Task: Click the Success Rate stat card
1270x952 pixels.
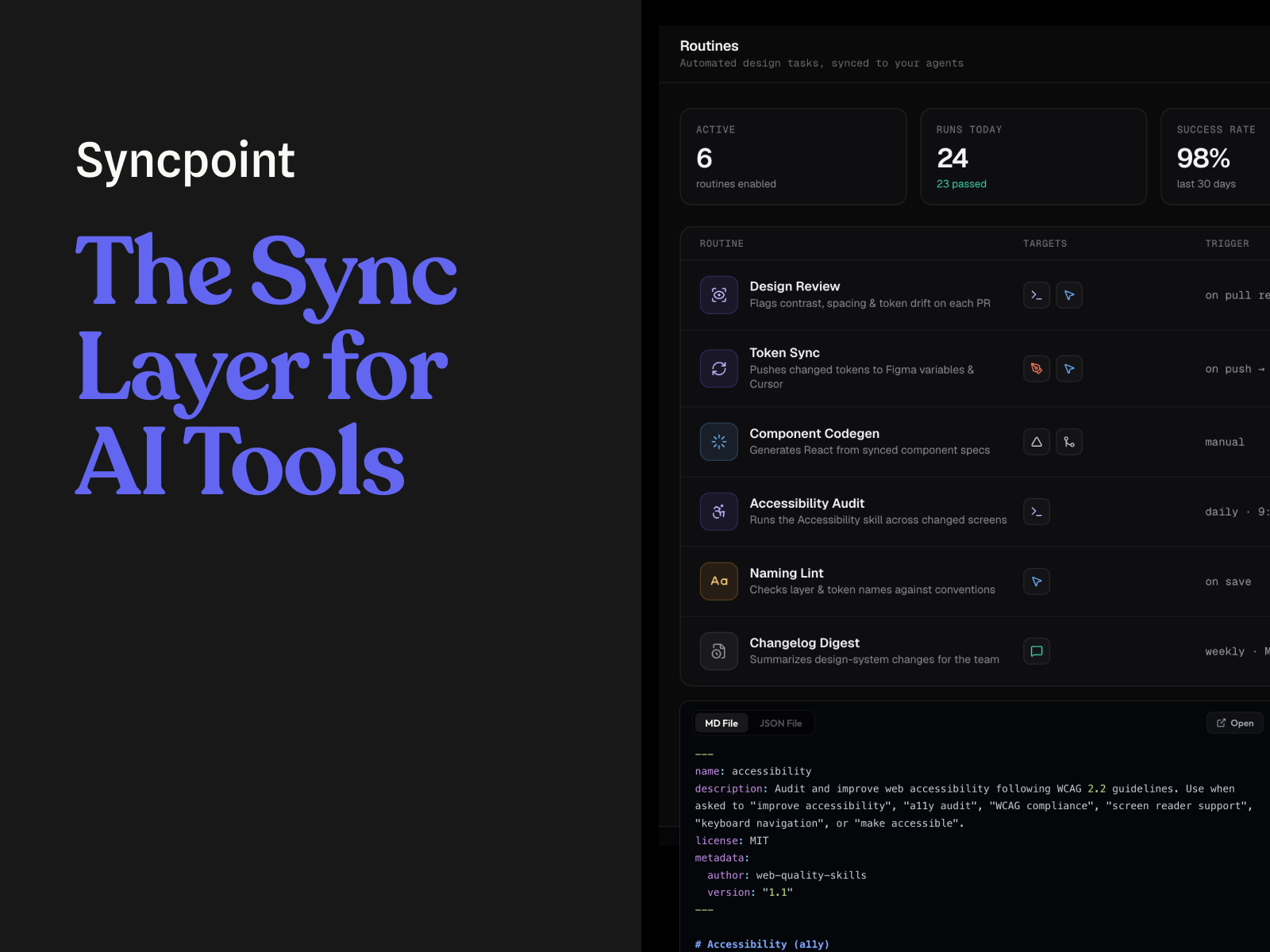Action: click(1215, 156)
